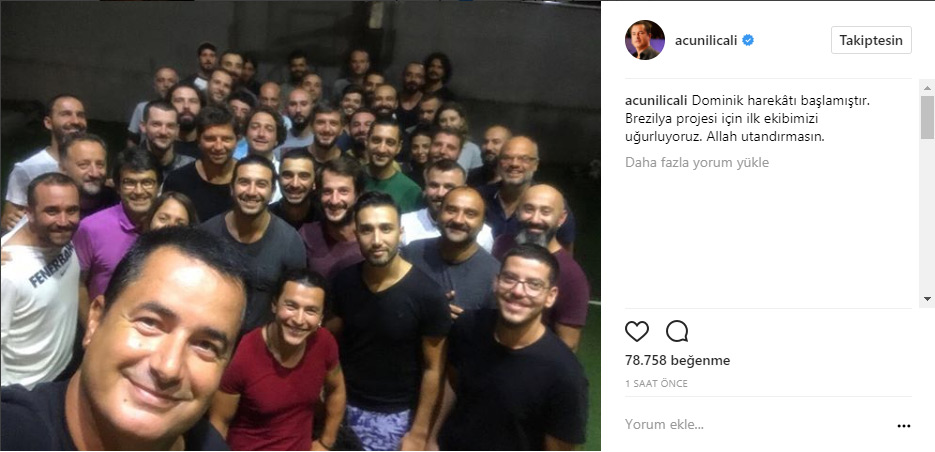Screen dimensions: 935x452
Task: Focus the Yorum ekle comment field
Action: (x=757, y=425)
